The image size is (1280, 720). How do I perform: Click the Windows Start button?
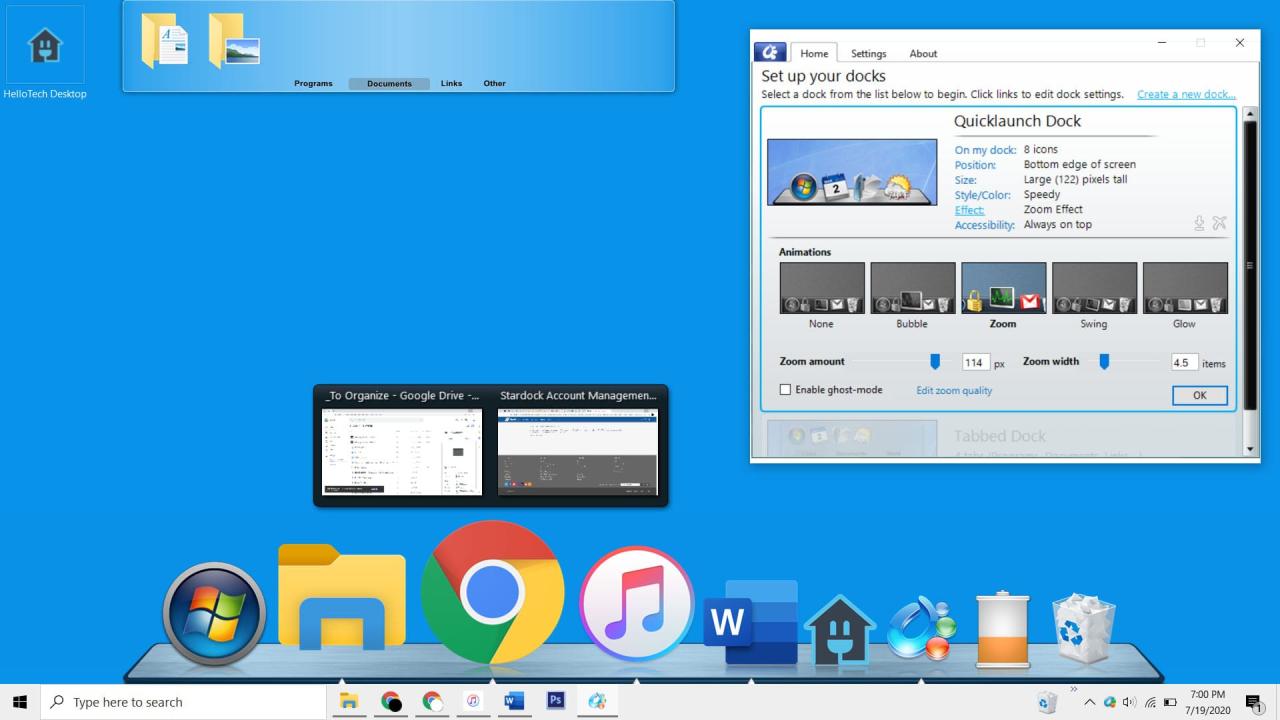tap(19, 701)
